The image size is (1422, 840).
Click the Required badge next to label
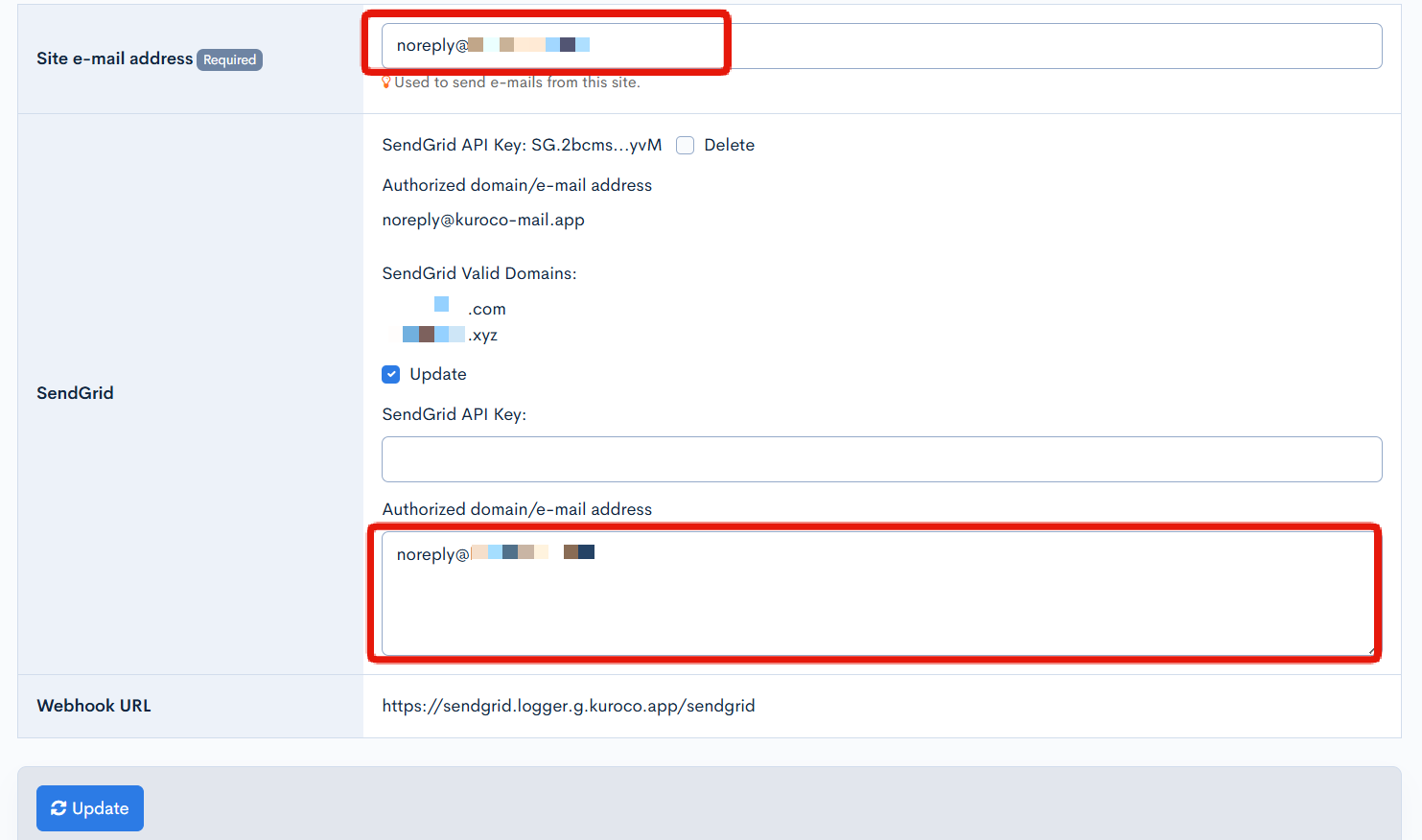coord(229,59)
